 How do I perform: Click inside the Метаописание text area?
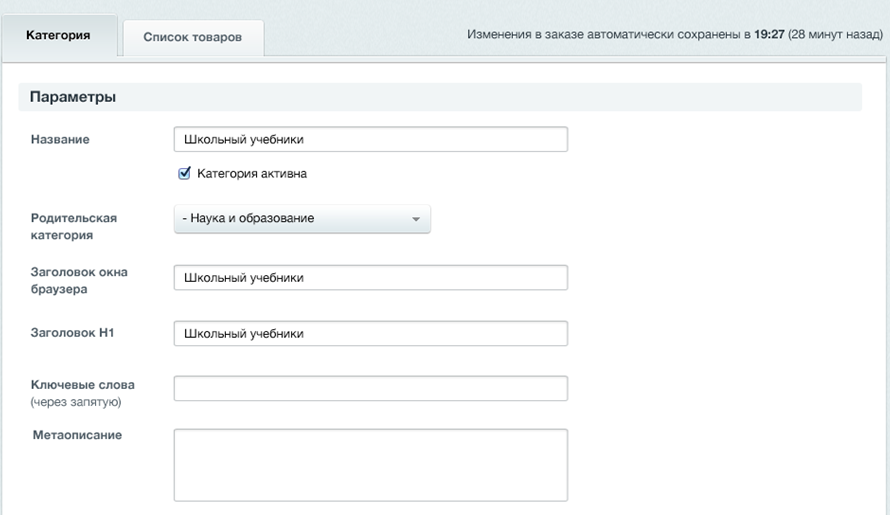370,465
